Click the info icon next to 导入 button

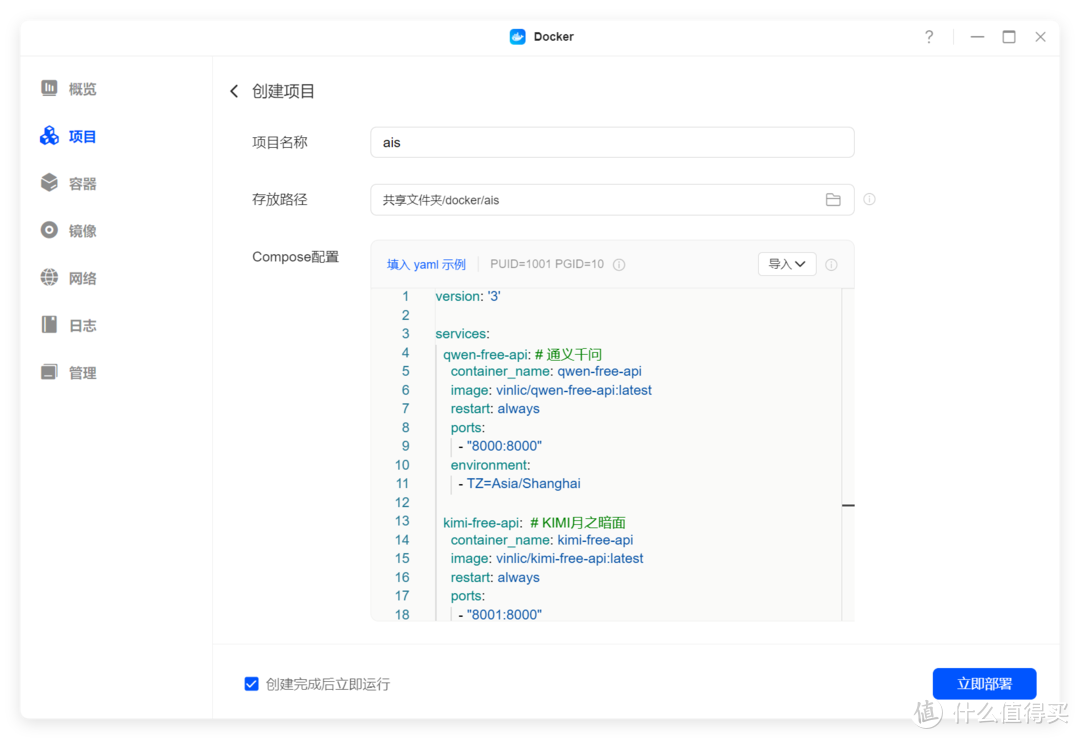click(831, 264)
